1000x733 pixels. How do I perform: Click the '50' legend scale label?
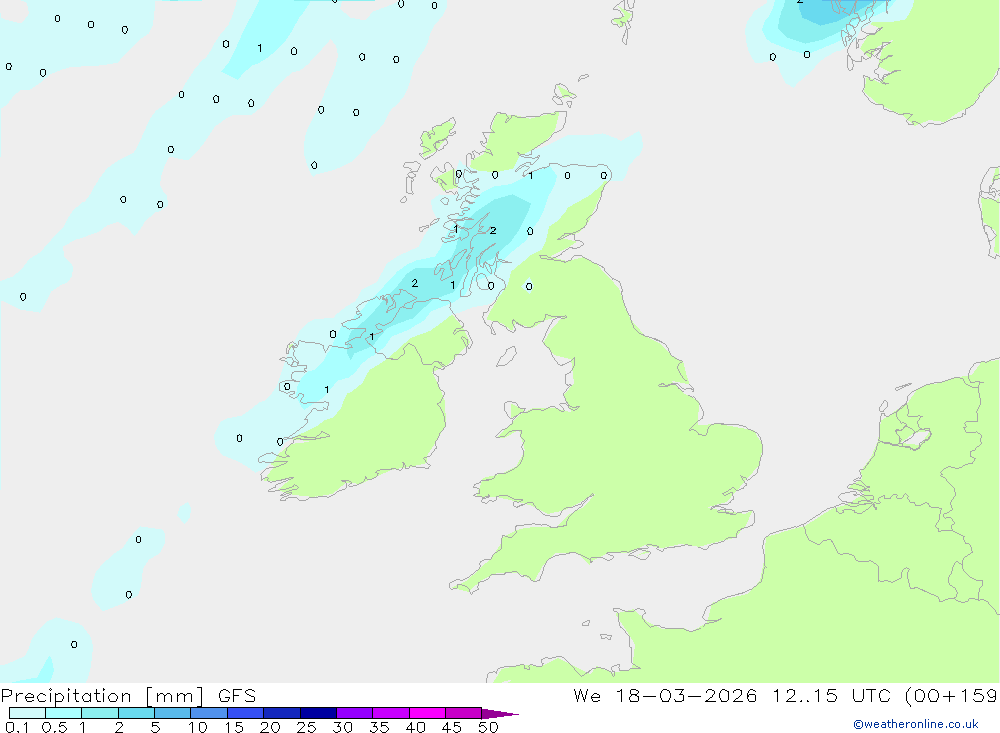point(489,727)
